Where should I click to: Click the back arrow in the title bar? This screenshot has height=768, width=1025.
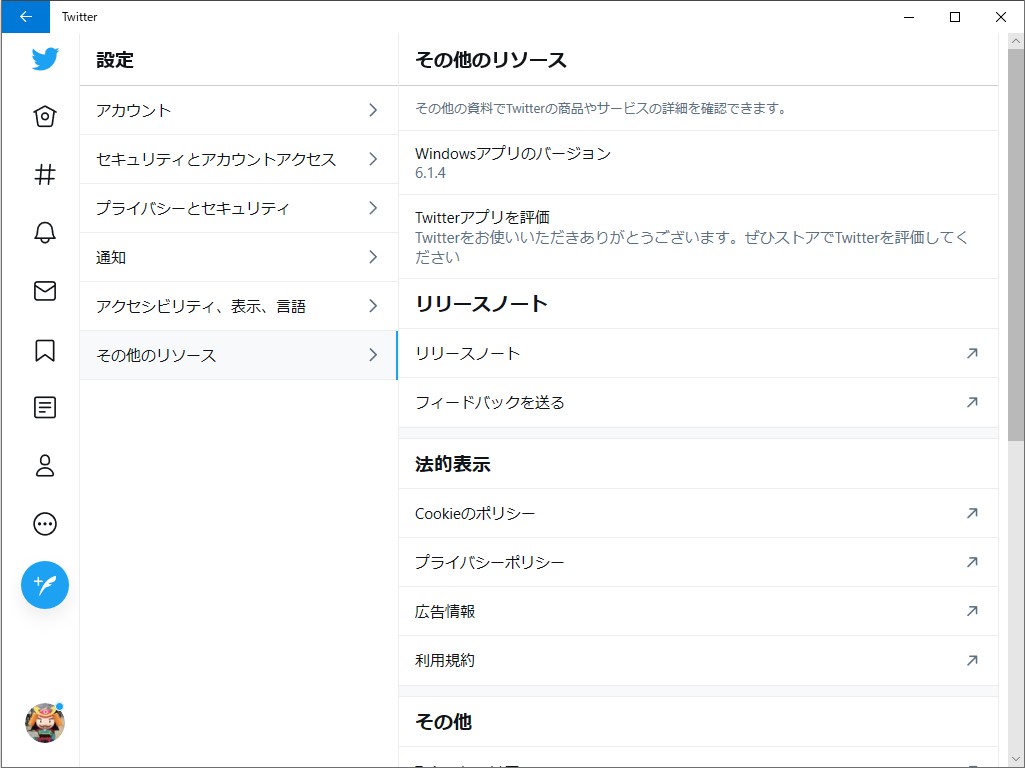coord(25,17)
